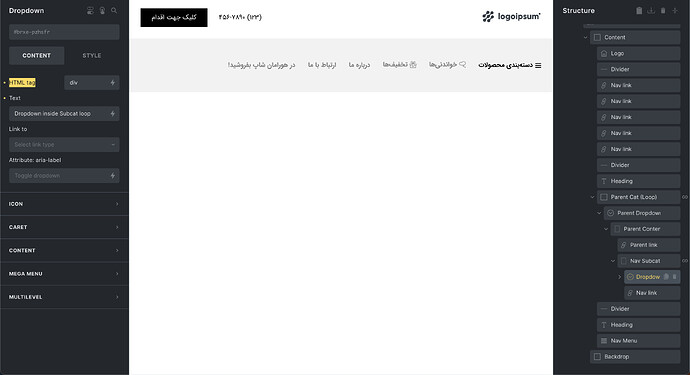This screenshot has height=375, width=690.
Task: Click the درباره ما nav link
Action: (360, 65)
